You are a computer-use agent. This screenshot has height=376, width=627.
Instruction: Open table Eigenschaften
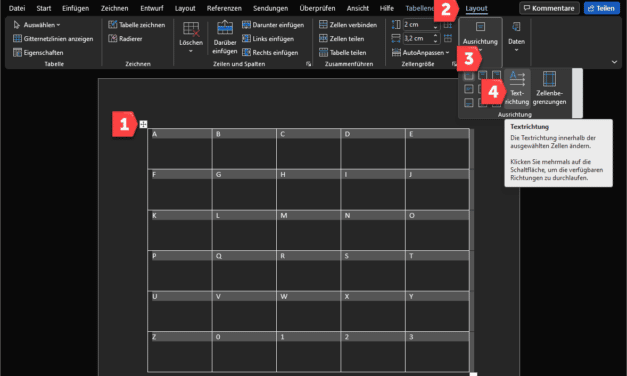[x=38, y=52]
